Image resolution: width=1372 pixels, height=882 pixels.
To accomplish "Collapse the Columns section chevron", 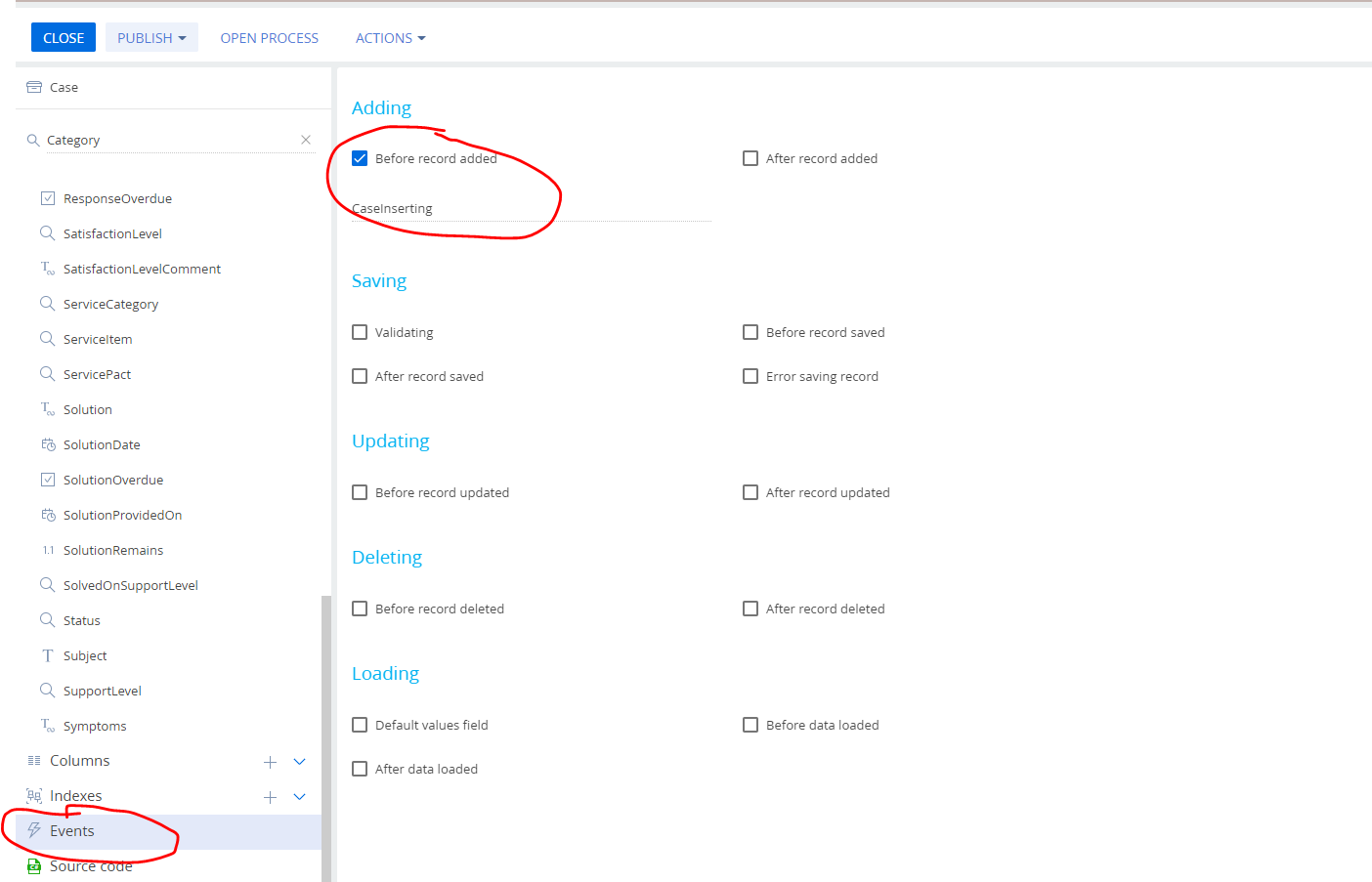I will pyautogui.click(x=299, y=761).
